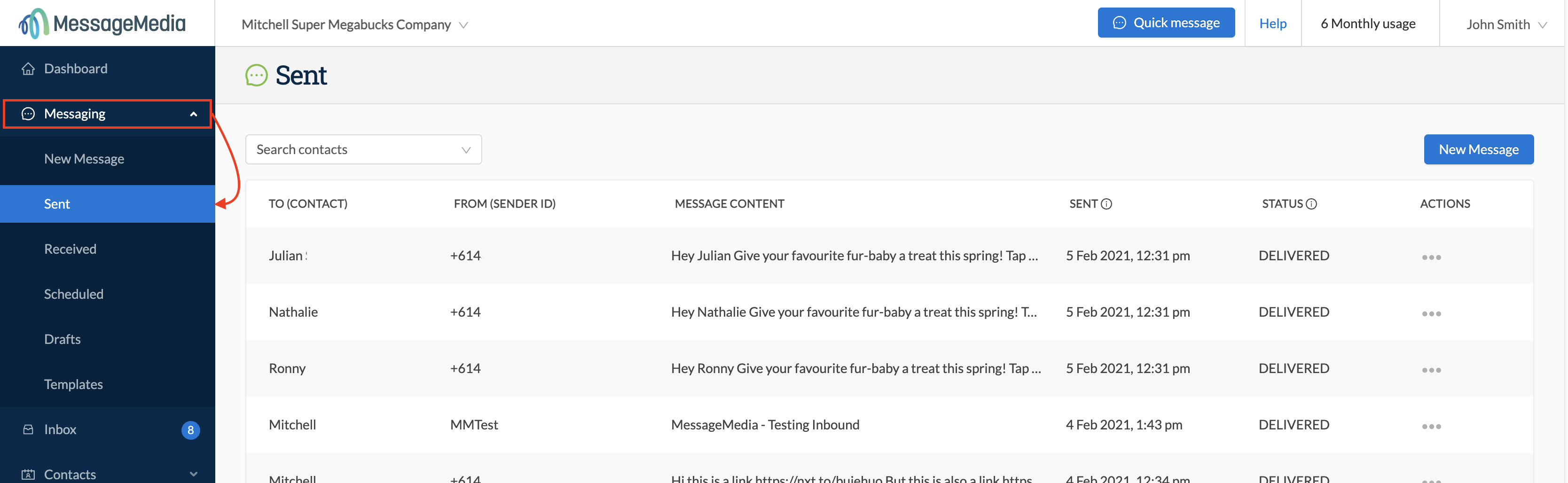The image size is (1568, 483).
Task: Open actions menu for Julian row
Action: 1431,257
